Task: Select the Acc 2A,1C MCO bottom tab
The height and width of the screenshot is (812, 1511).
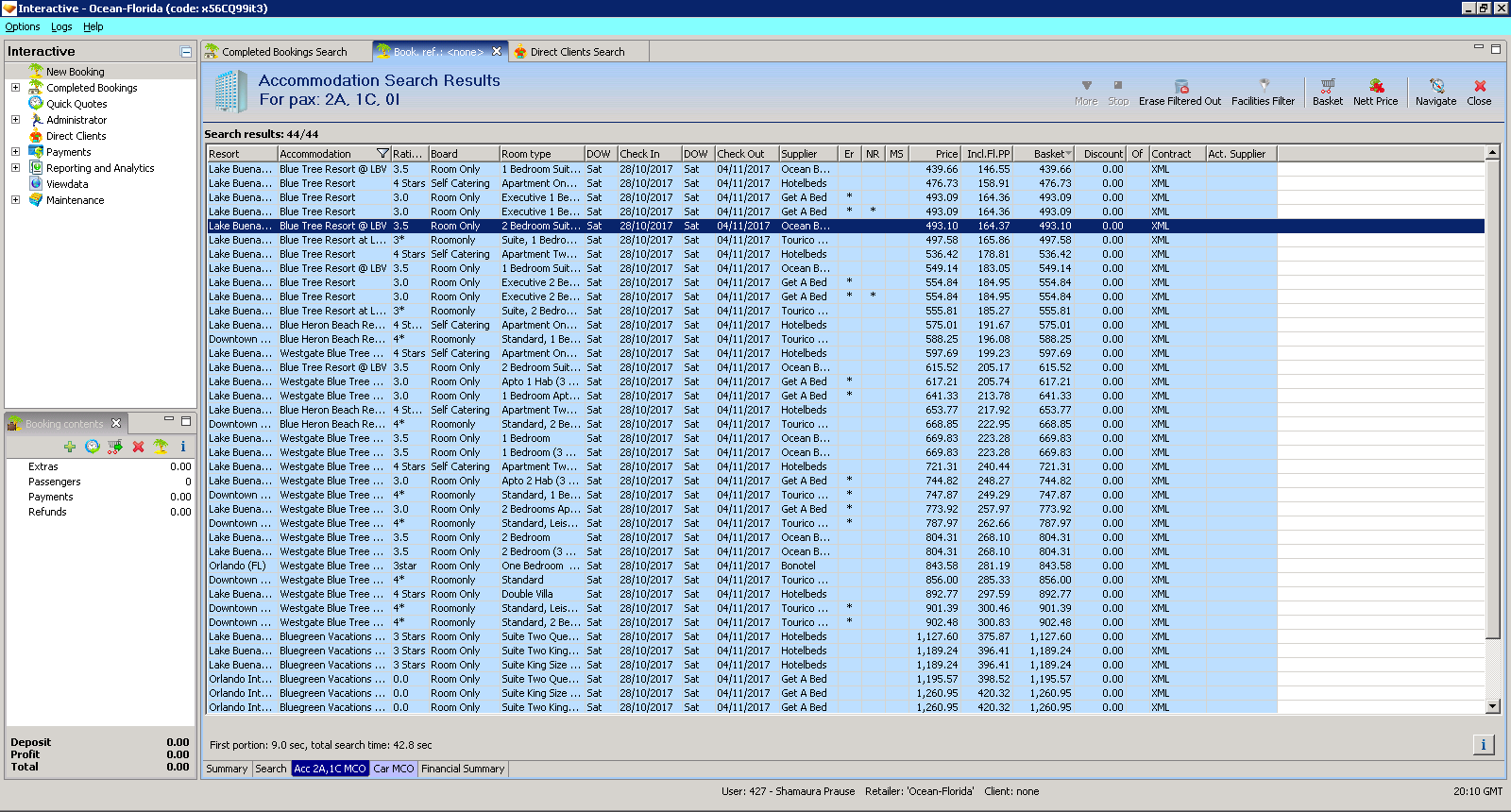Action: pos(330,769)
